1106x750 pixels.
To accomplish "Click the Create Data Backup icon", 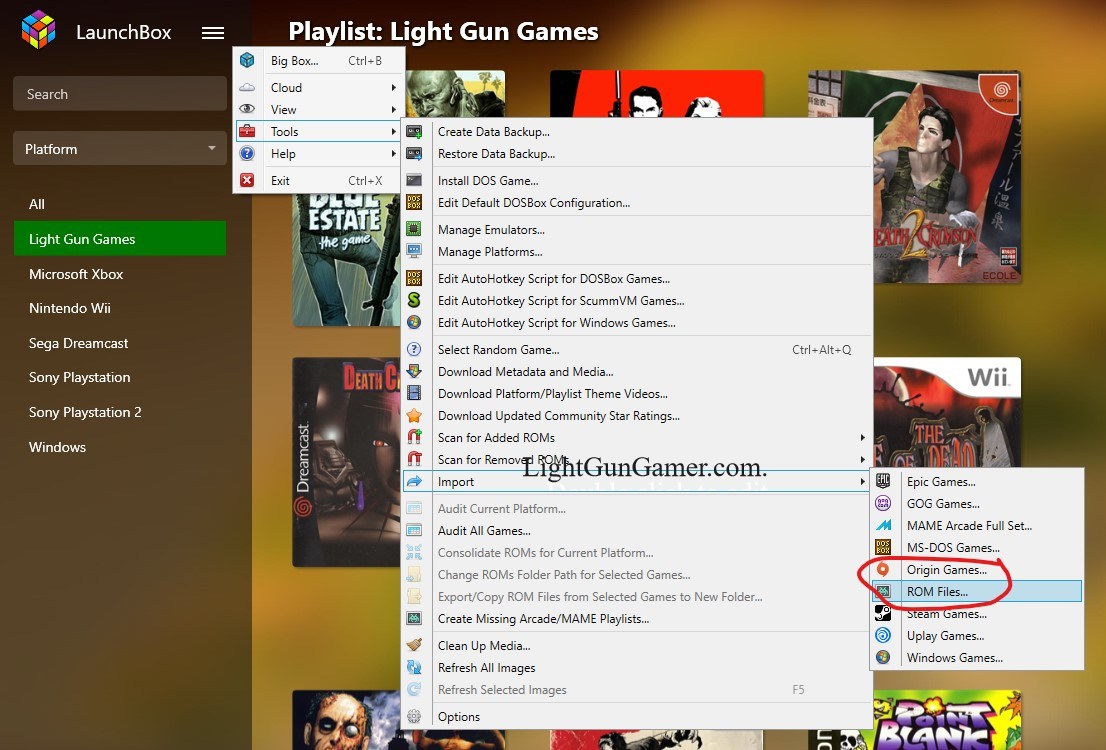I will pyautogui.click(x=414, y=132).
